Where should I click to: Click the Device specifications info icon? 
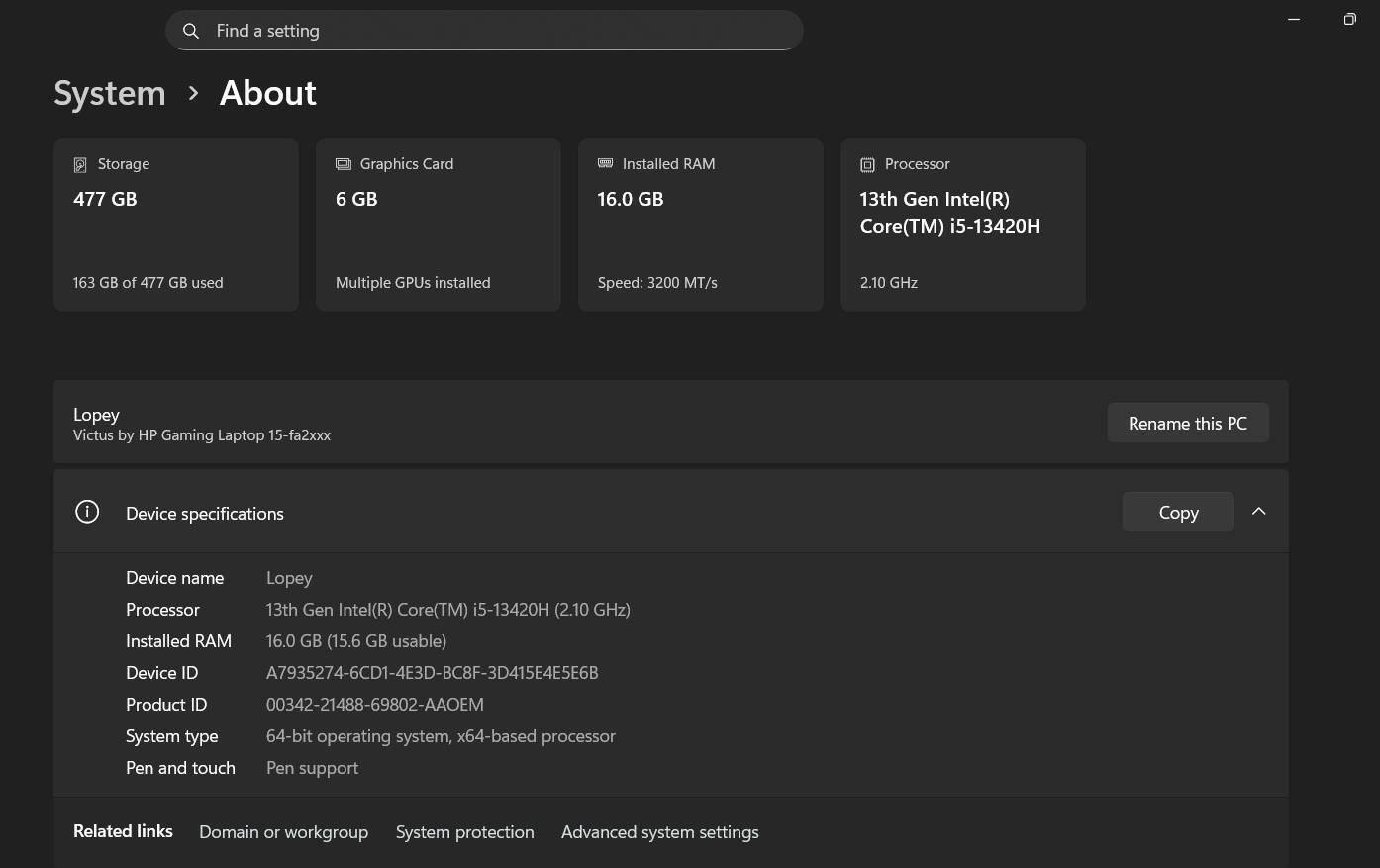pyautogui.click(x=87, y=512)
